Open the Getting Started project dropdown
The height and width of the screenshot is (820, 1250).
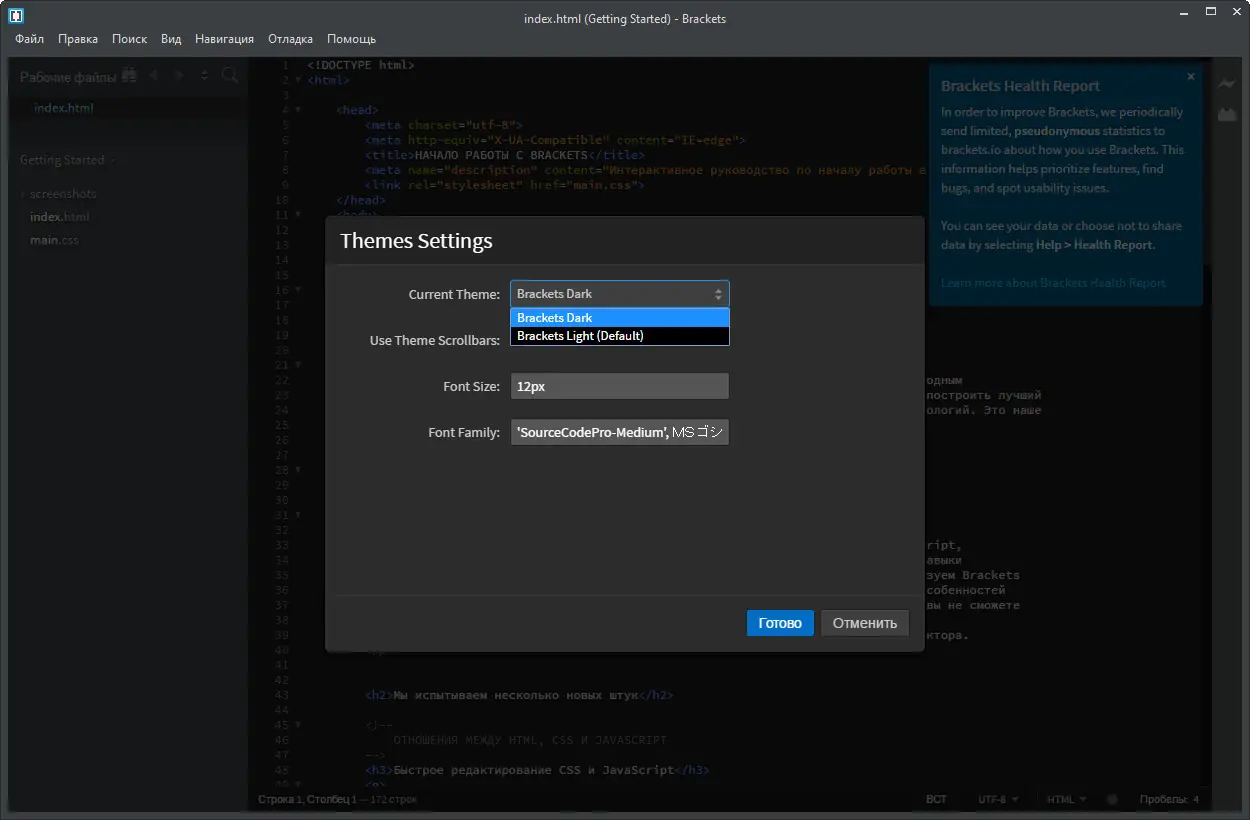point(67,160)
